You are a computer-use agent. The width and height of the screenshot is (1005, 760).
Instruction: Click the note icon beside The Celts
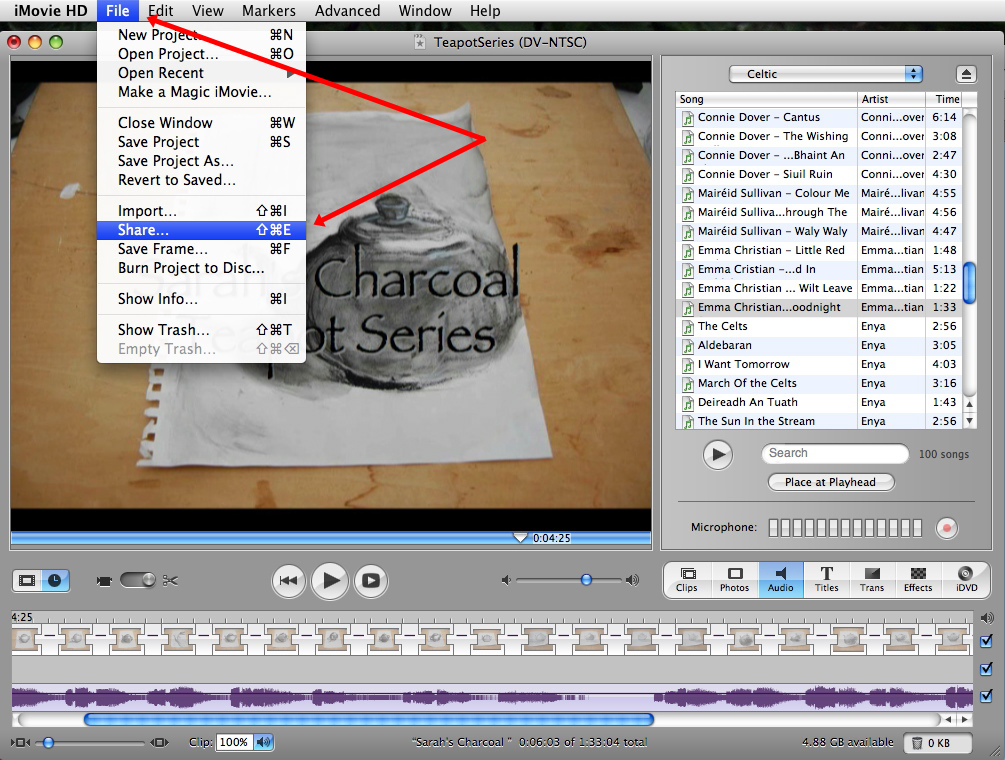pyautogui.click(x=688, y=327)
